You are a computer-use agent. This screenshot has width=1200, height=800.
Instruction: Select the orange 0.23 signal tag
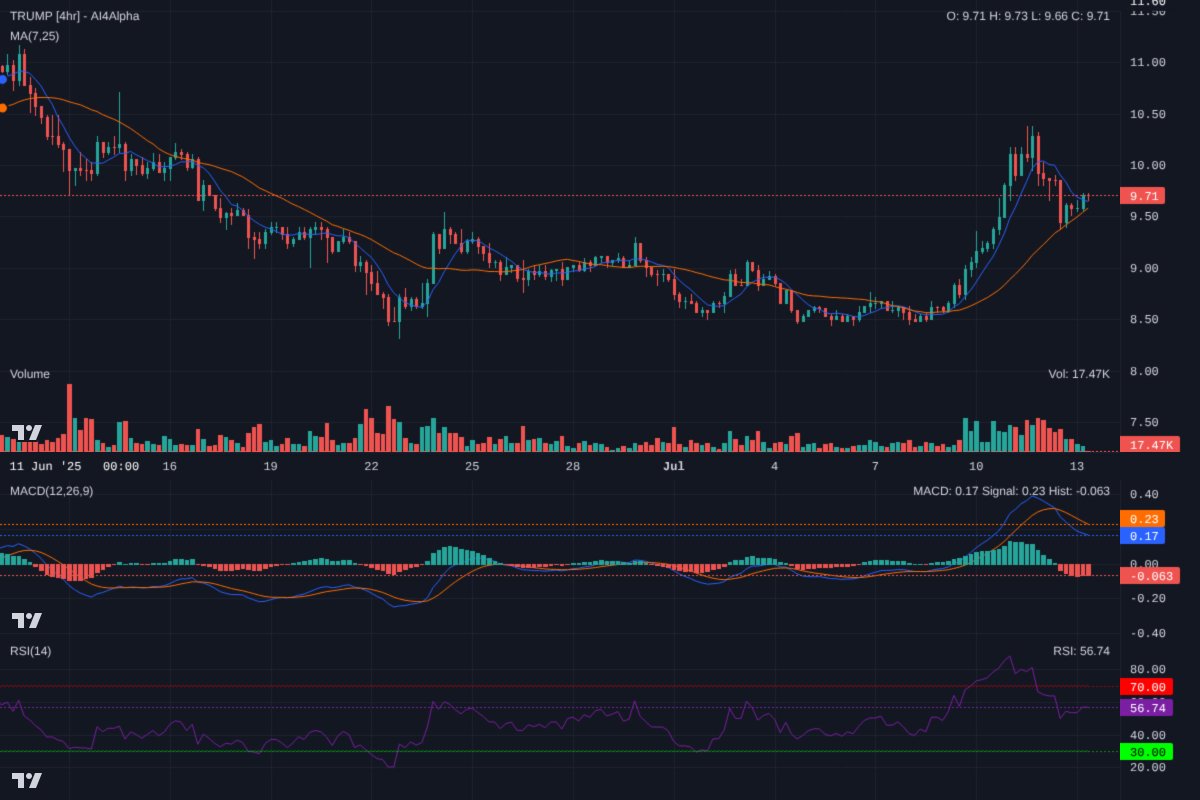coord(1142,519)
